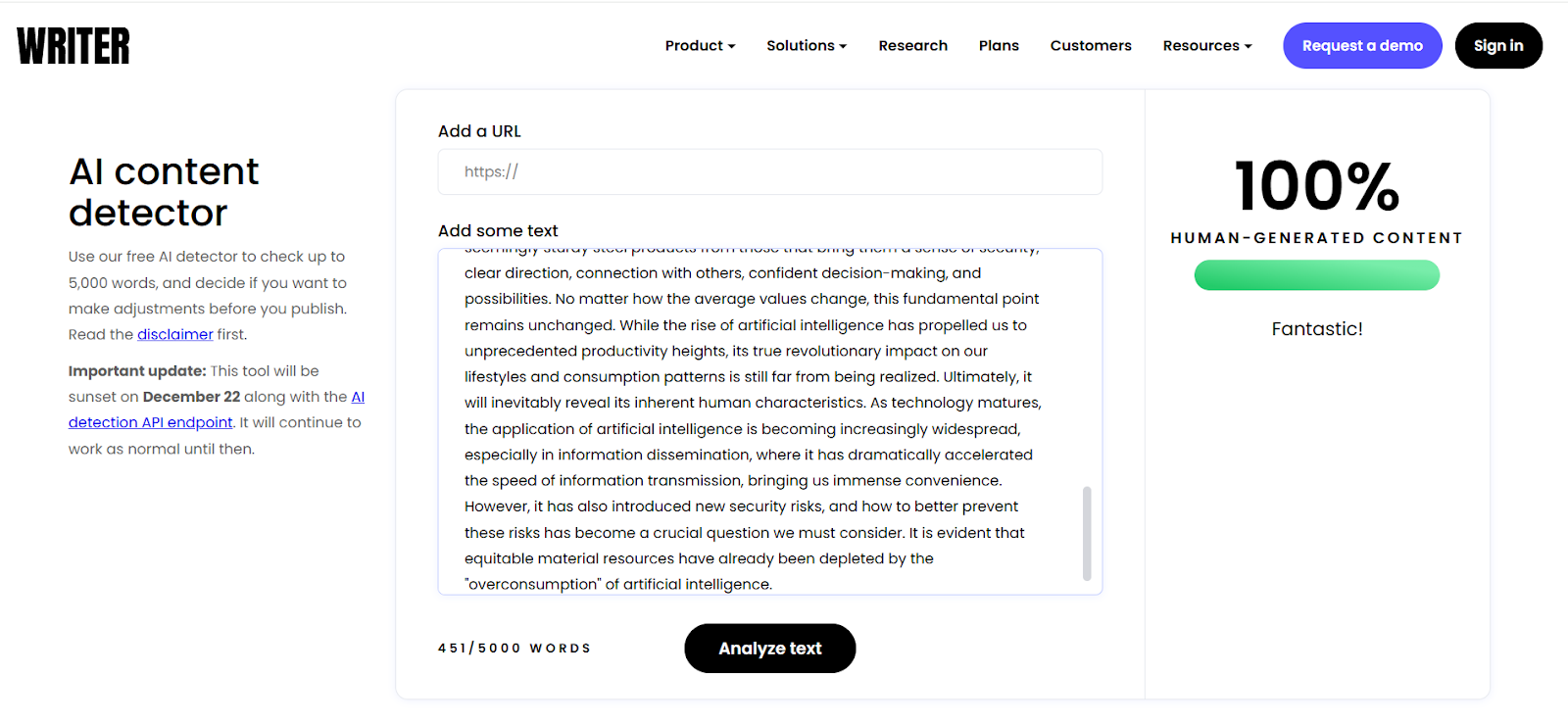Click the AI content detector heading

pyautogui.click(x=164, y=192)
